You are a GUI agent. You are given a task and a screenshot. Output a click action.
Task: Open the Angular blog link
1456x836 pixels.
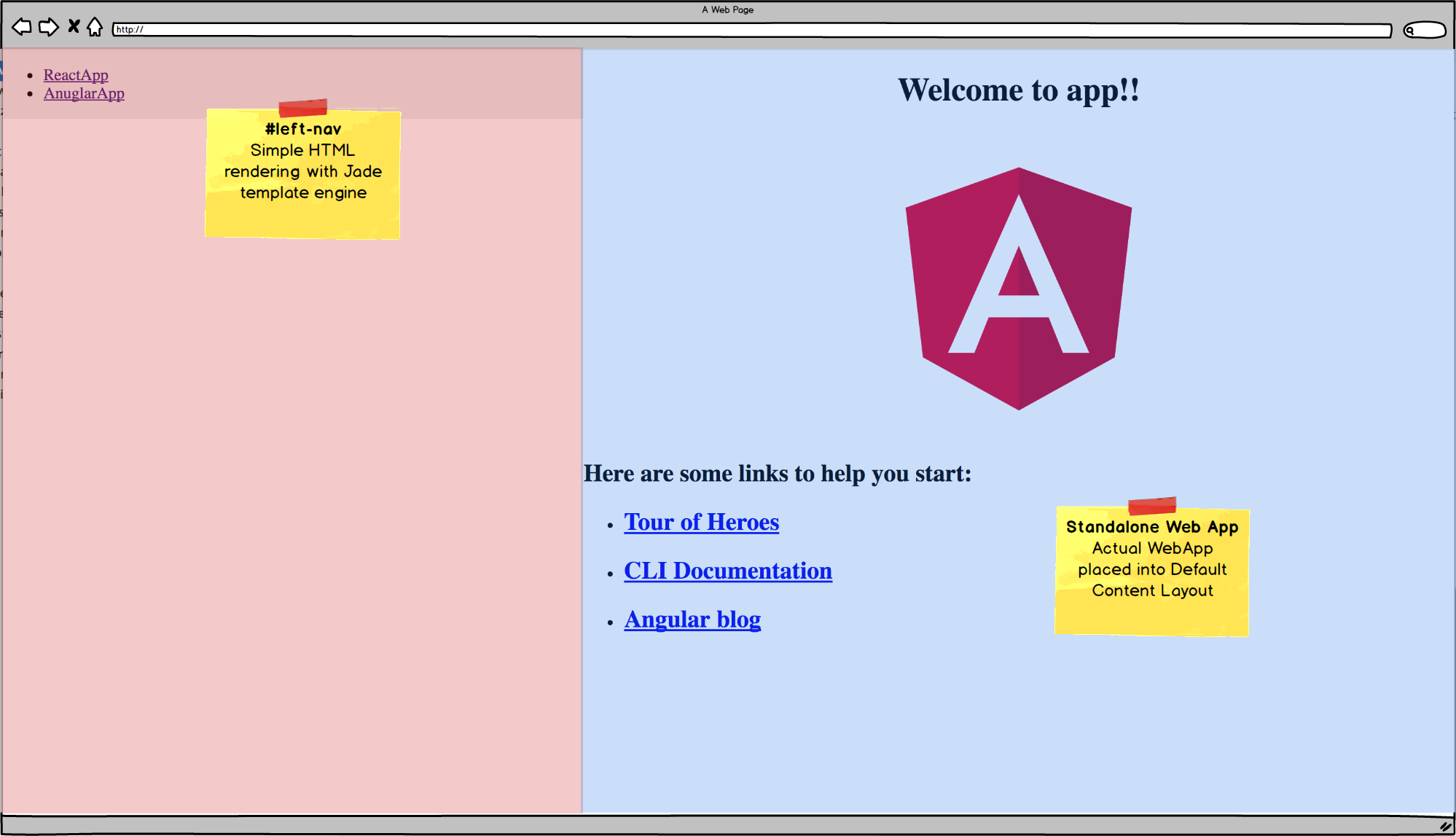point(692,620)
